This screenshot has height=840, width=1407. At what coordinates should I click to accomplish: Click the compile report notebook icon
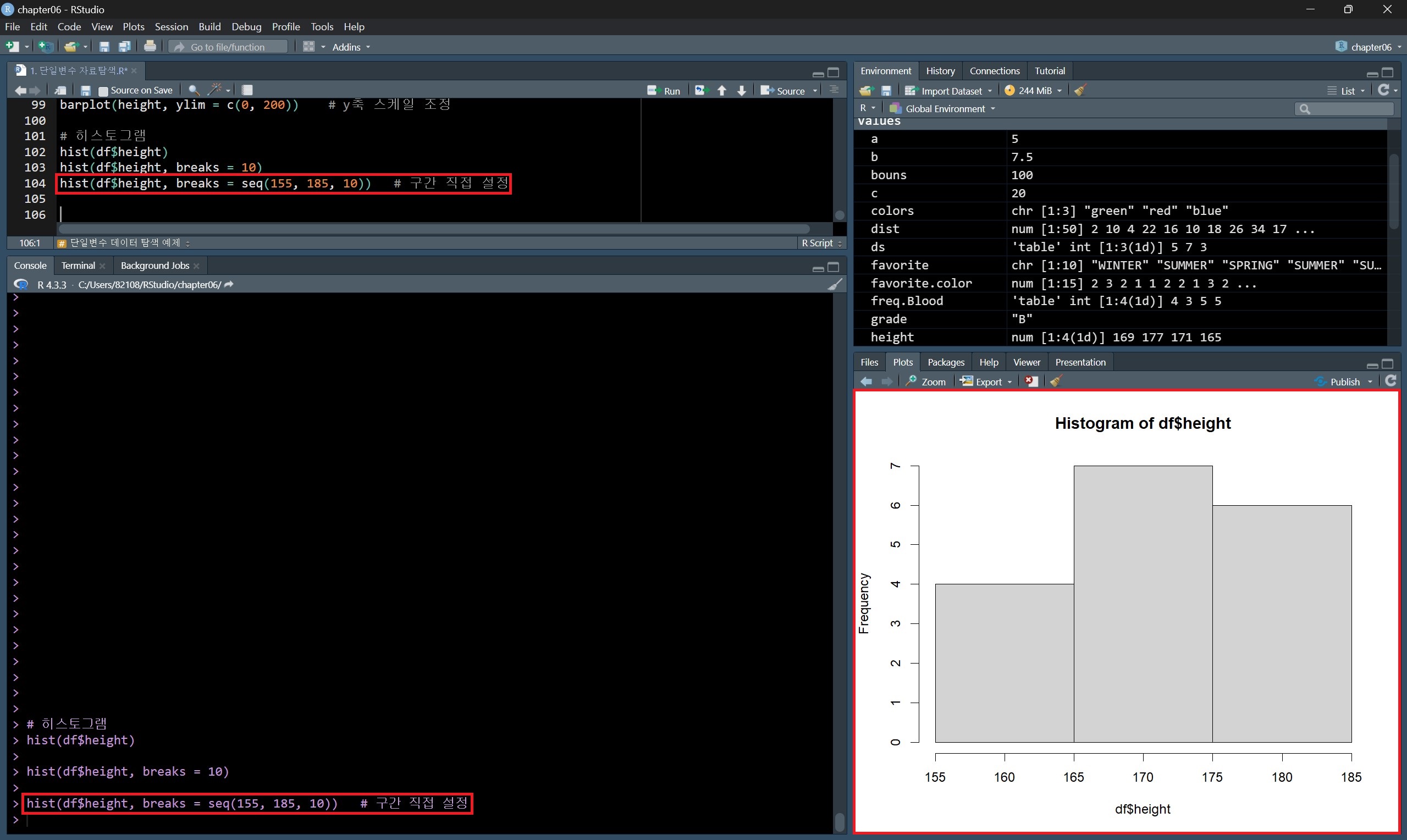click(x=247, y=90)
